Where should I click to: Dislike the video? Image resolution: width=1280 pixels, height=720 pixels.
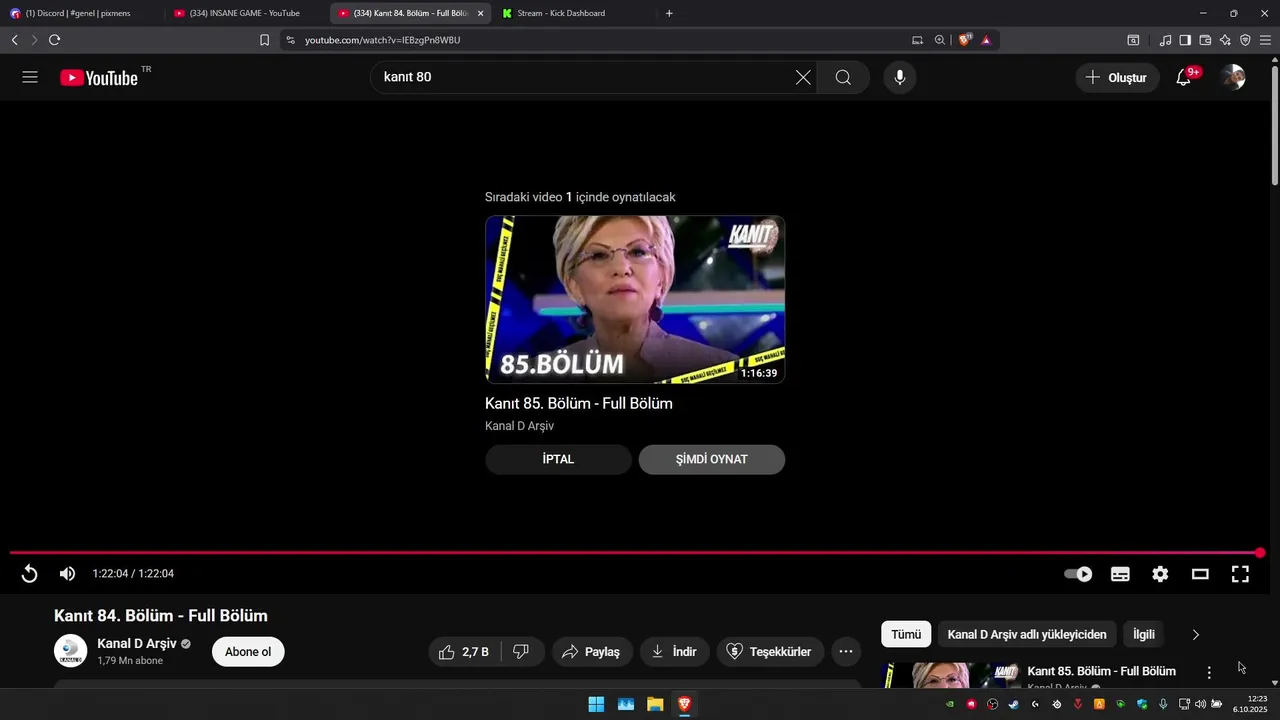click(521, 652)
